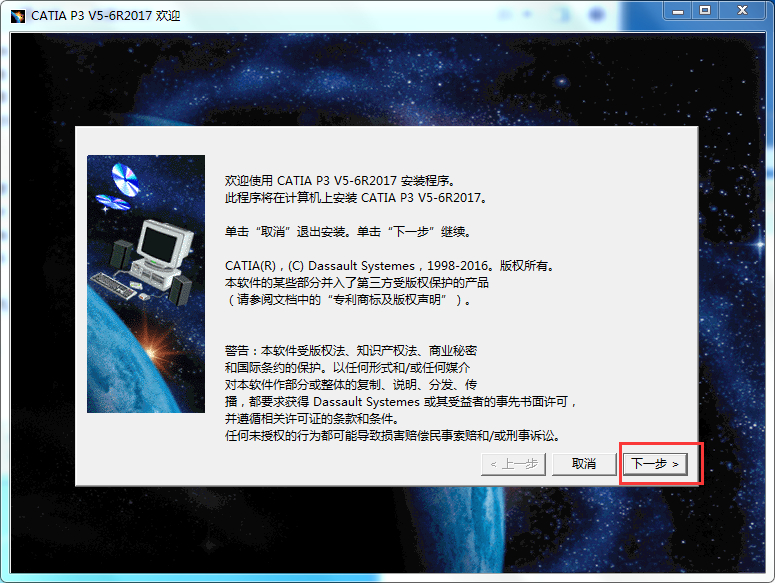Click the text line '欢迎使用 CATIA P3 V5-6R2017 安装程序。'
The image size is (775, 583).
(340, 181)
